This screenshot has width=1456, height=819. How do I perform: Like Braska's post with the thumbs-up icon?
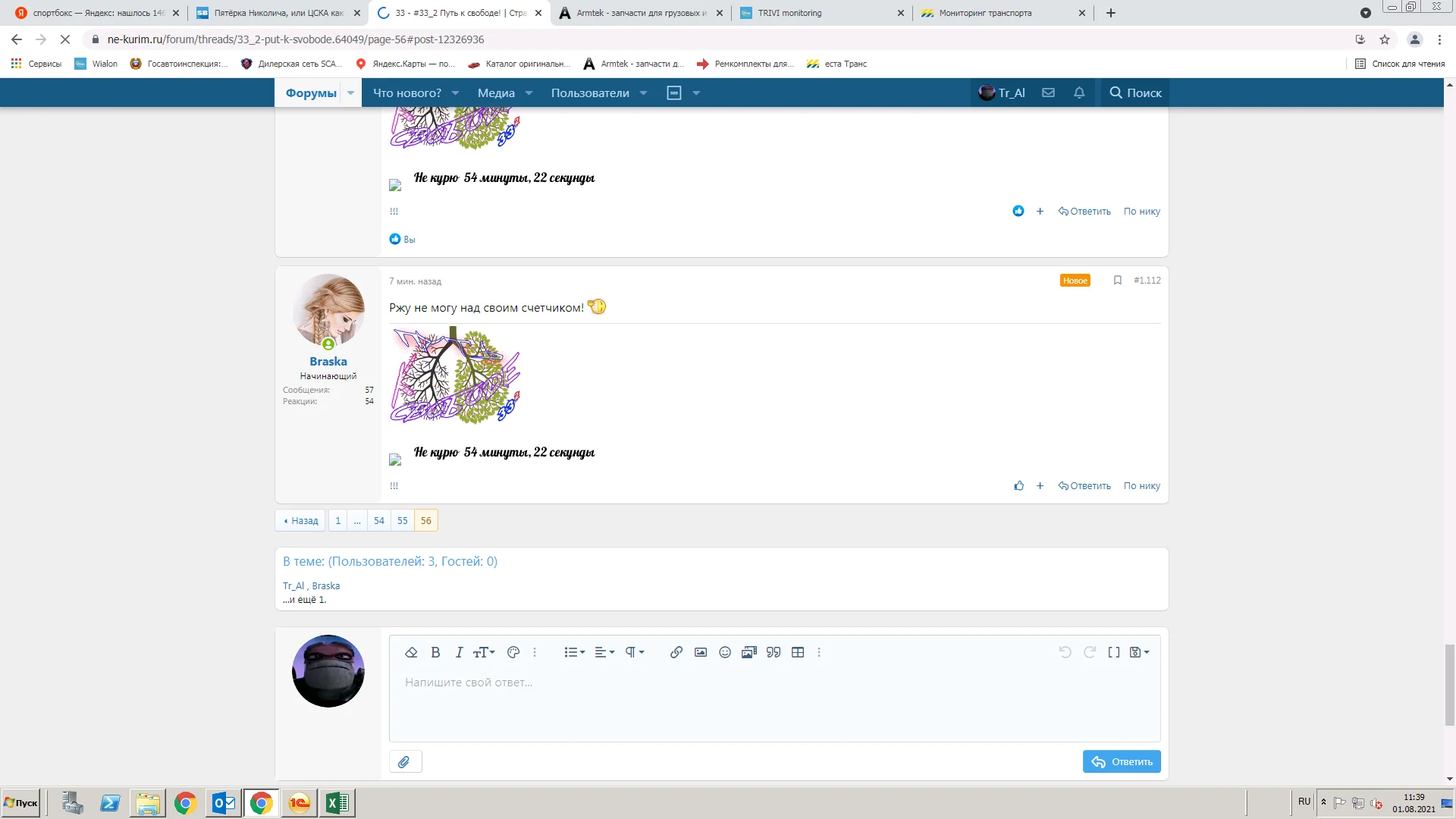tap(1019, 485)
